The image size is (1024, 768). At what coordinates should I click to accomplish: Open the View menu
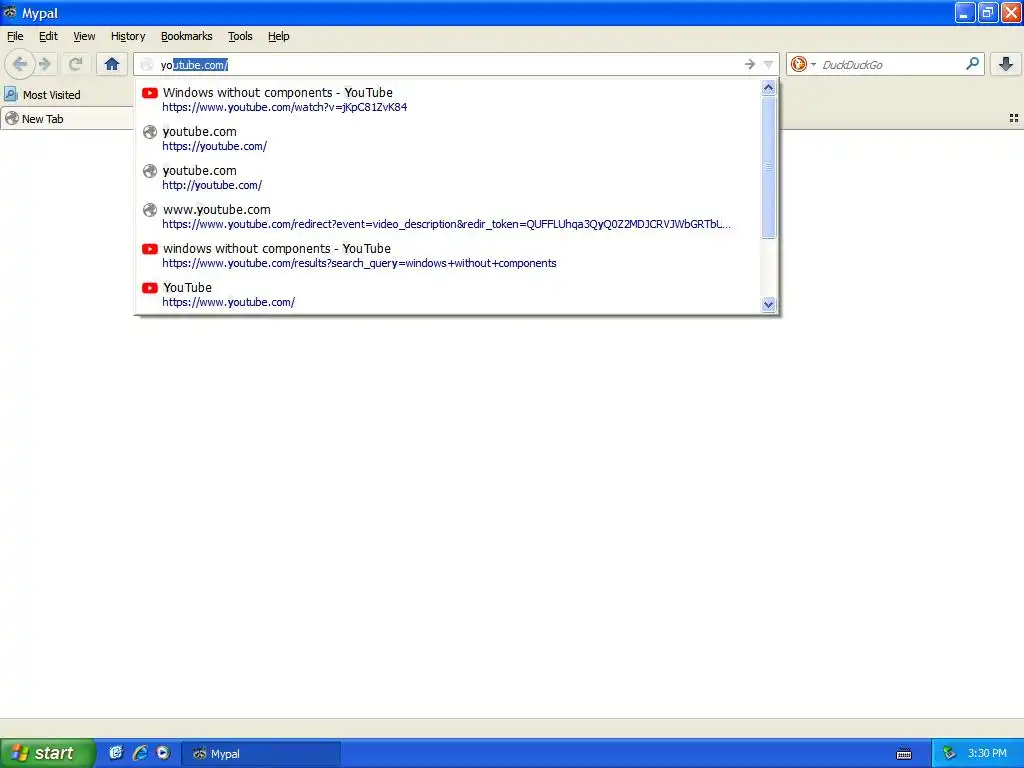click(x=84, y=36)
